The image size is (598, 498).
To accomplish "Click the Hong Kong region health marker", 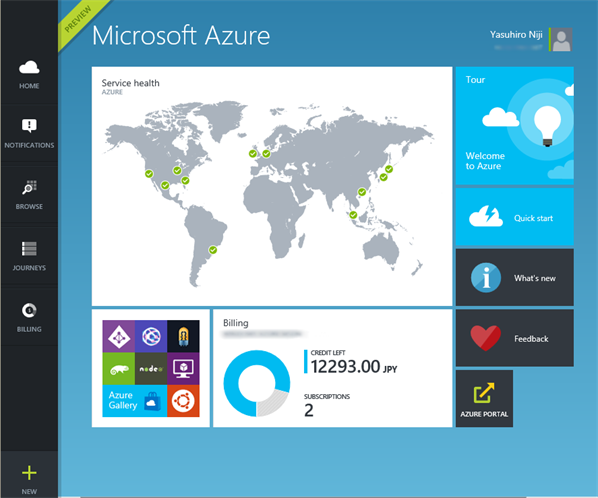I will point(362,192).
